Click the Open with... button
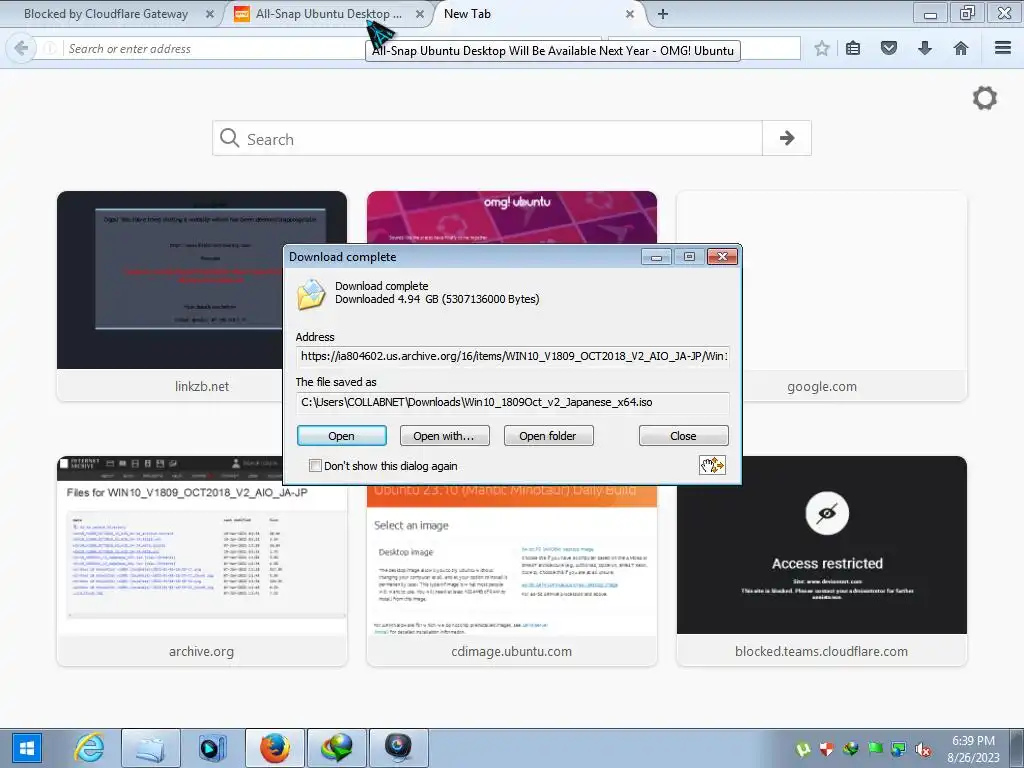Image resolution: width=1024 pixels, height=768 pixels. [444, 436]
